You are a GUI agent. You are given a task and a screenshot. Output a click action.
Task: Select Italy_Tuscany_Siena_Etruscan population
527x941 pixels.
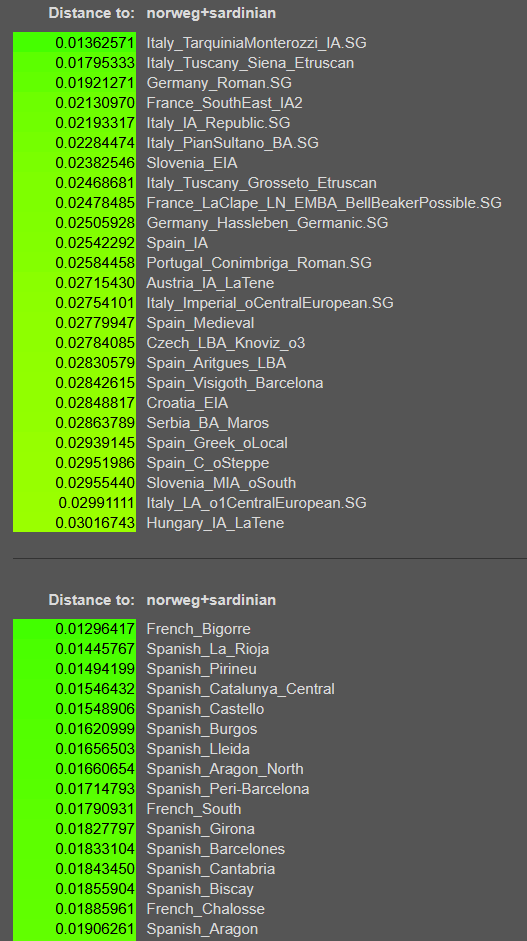(250, 63)
